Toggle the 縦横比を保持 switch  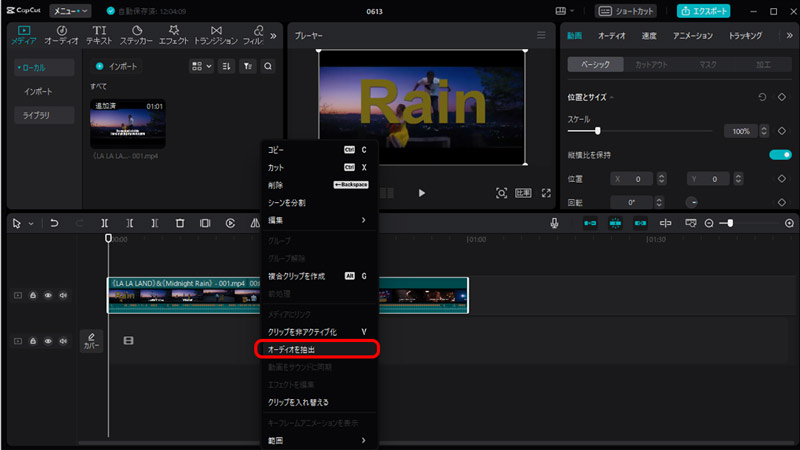780,155
